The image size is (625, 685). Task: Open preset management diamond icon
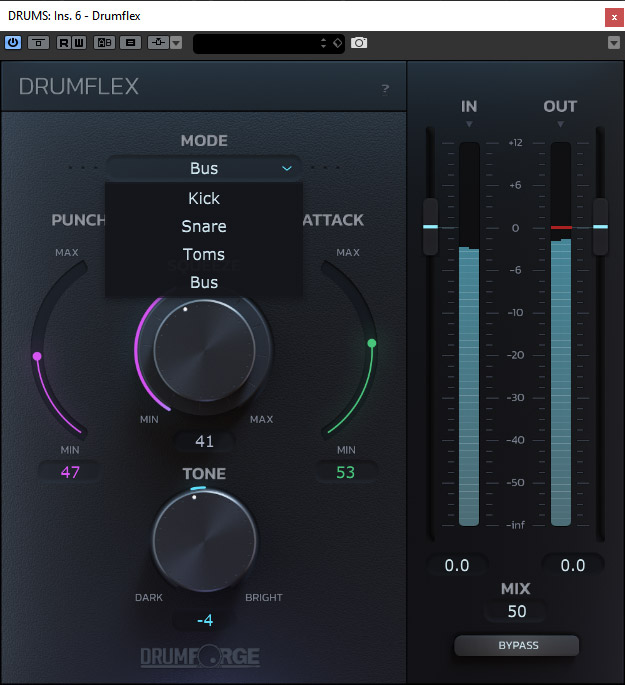[x=338, y=43]
